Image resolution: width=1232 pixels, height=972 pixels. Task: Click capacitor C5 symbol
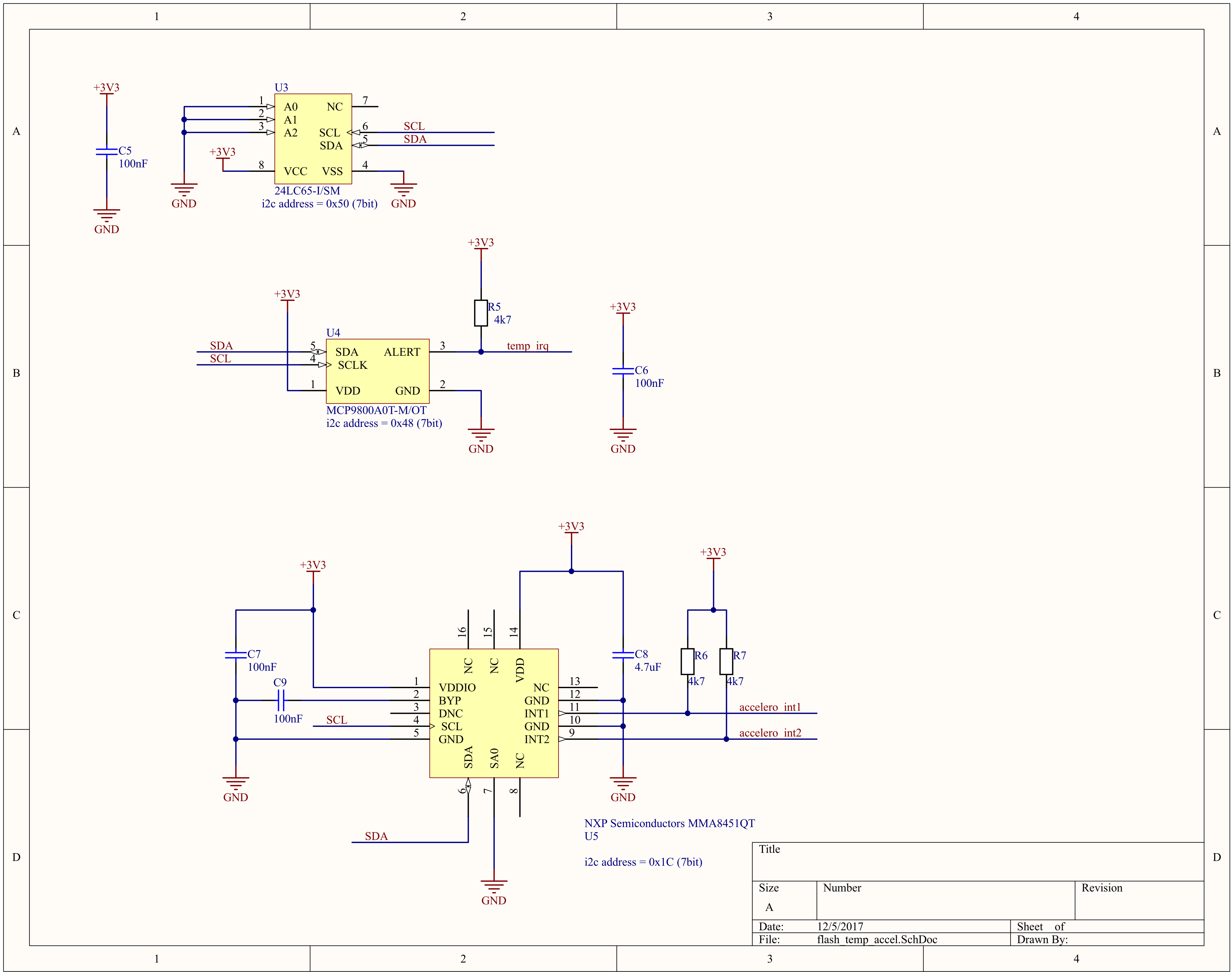(x=107, y=151)
